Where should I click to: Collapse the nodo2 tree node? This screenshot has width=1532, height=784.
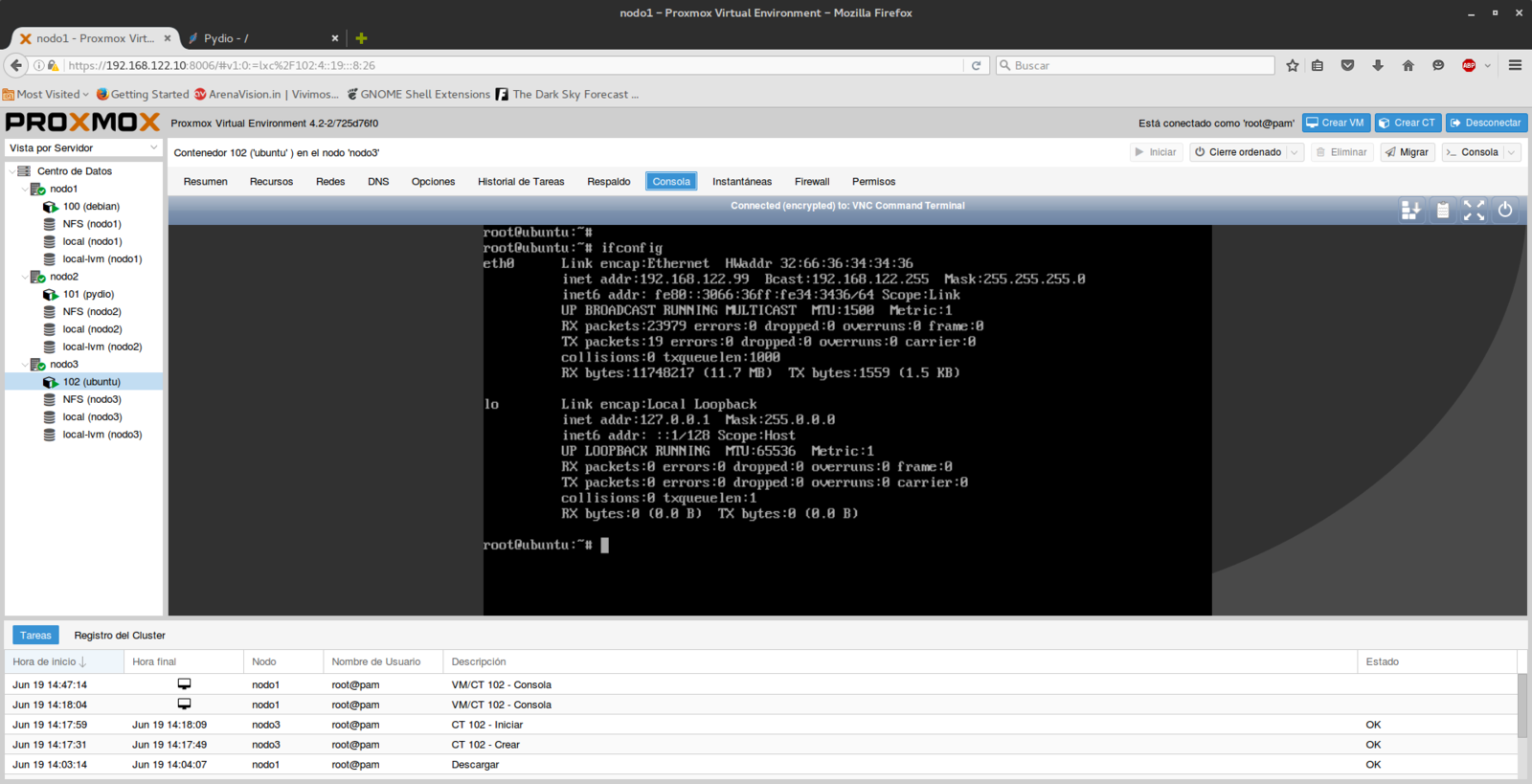25,277
